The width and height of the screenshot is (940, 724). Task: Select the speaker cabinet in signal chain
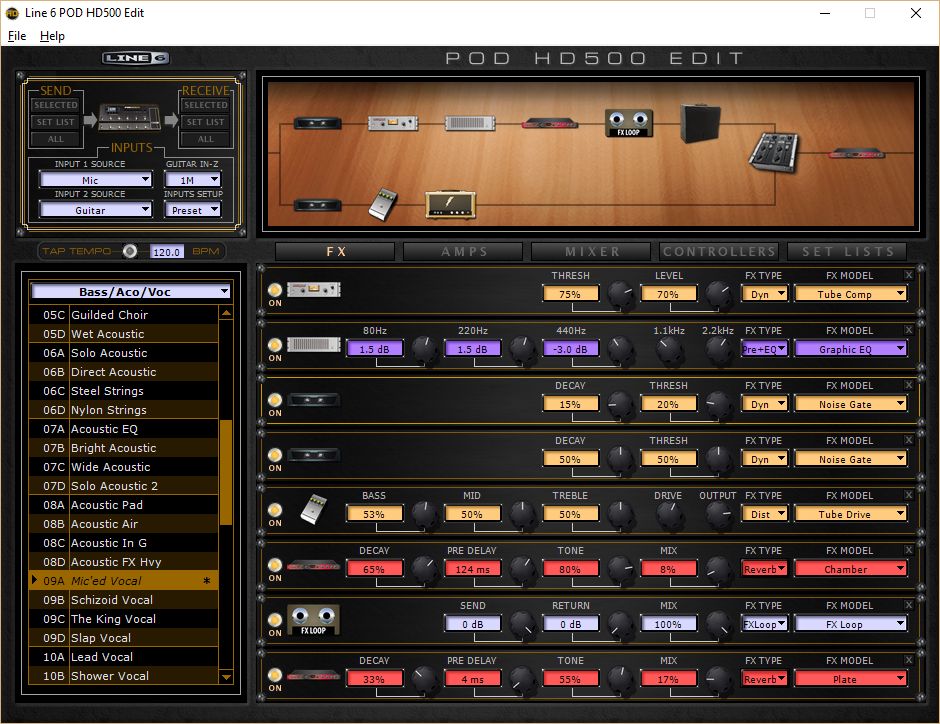pyautogui.click(x=700, y=123)
